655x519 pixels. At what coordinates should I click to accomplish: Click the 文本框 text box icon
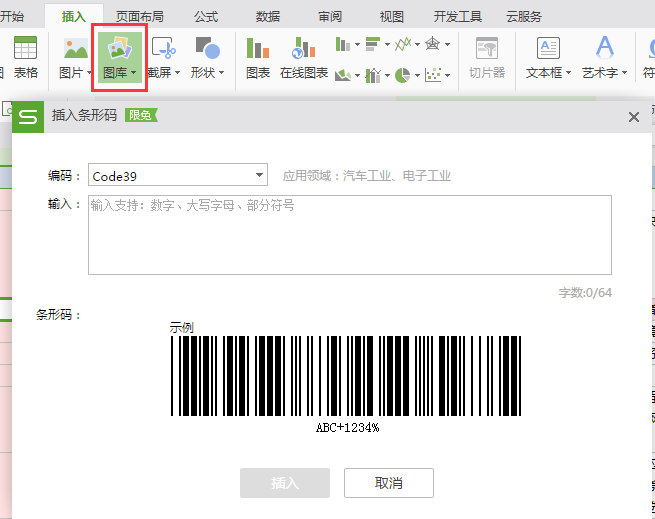(x=548, y=49)
